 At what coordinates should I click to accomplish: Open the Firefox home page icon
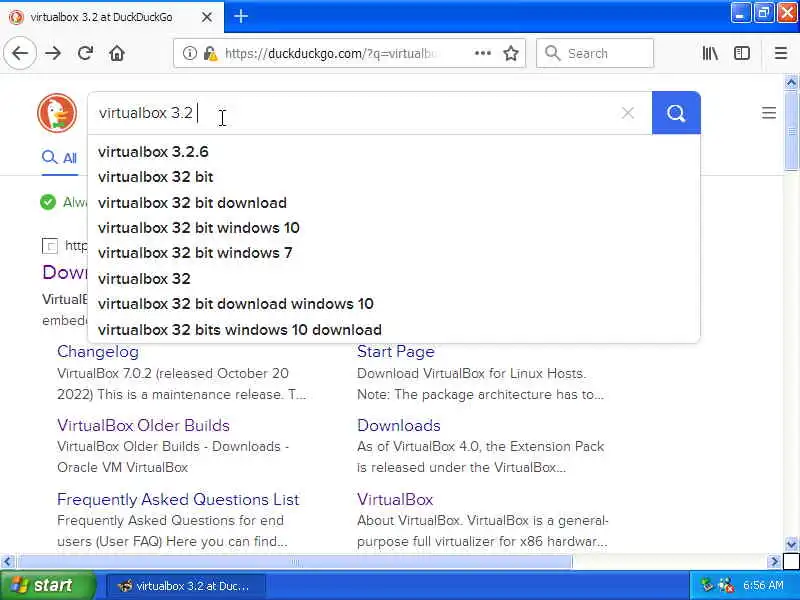pyautogui.click(x=117, y=53)
